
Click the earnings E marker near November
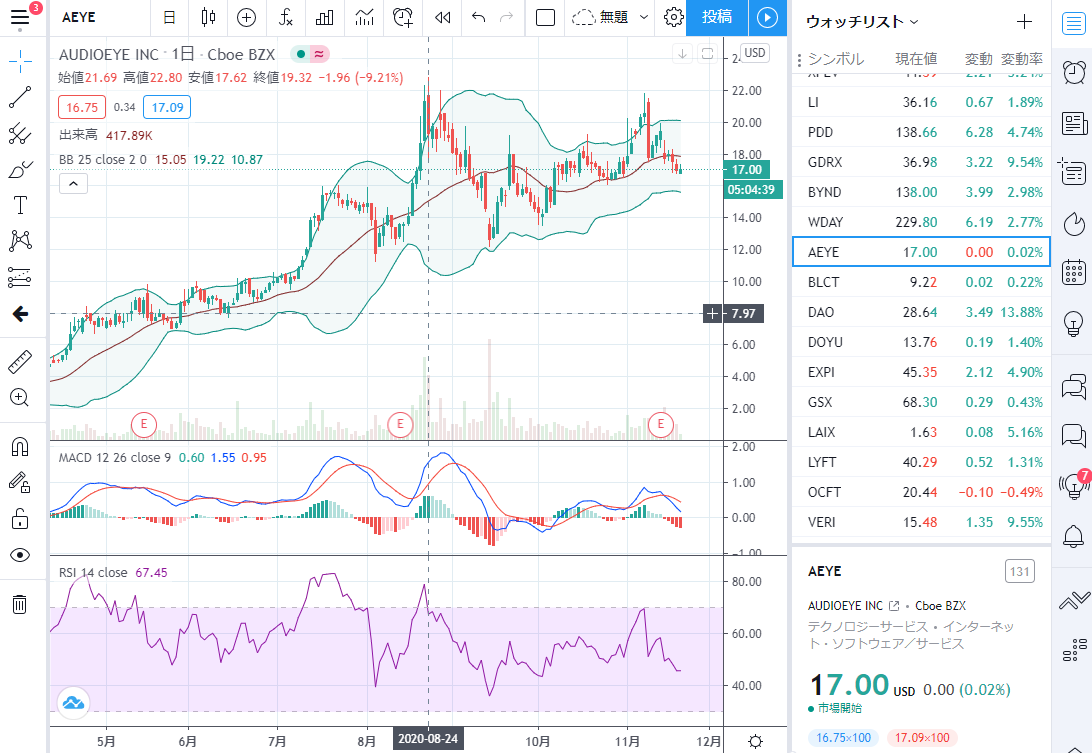pos(660,424)
